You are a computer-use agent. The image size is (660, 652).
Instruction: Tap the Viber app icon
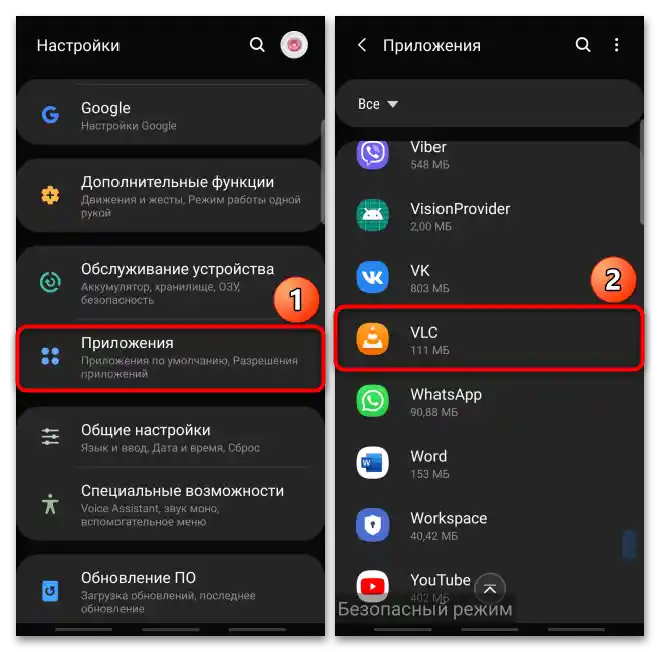[373, 154]
